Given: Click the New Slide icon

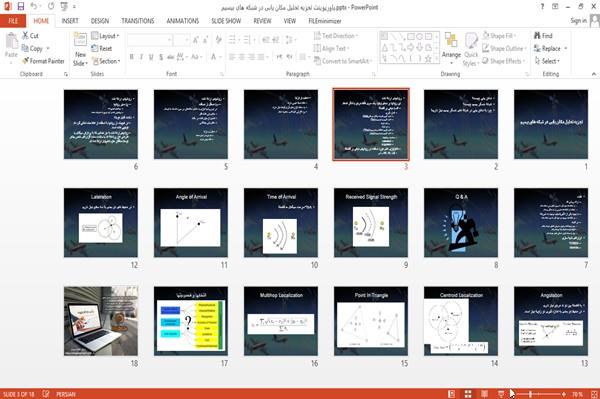Looking at the screenshot, I should pos(80,40).
